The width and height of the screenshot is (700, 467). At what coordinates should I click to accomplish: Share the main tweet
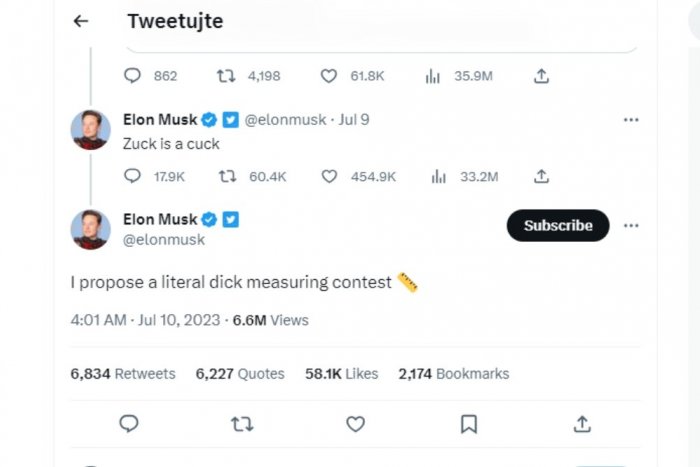[582, 424]
